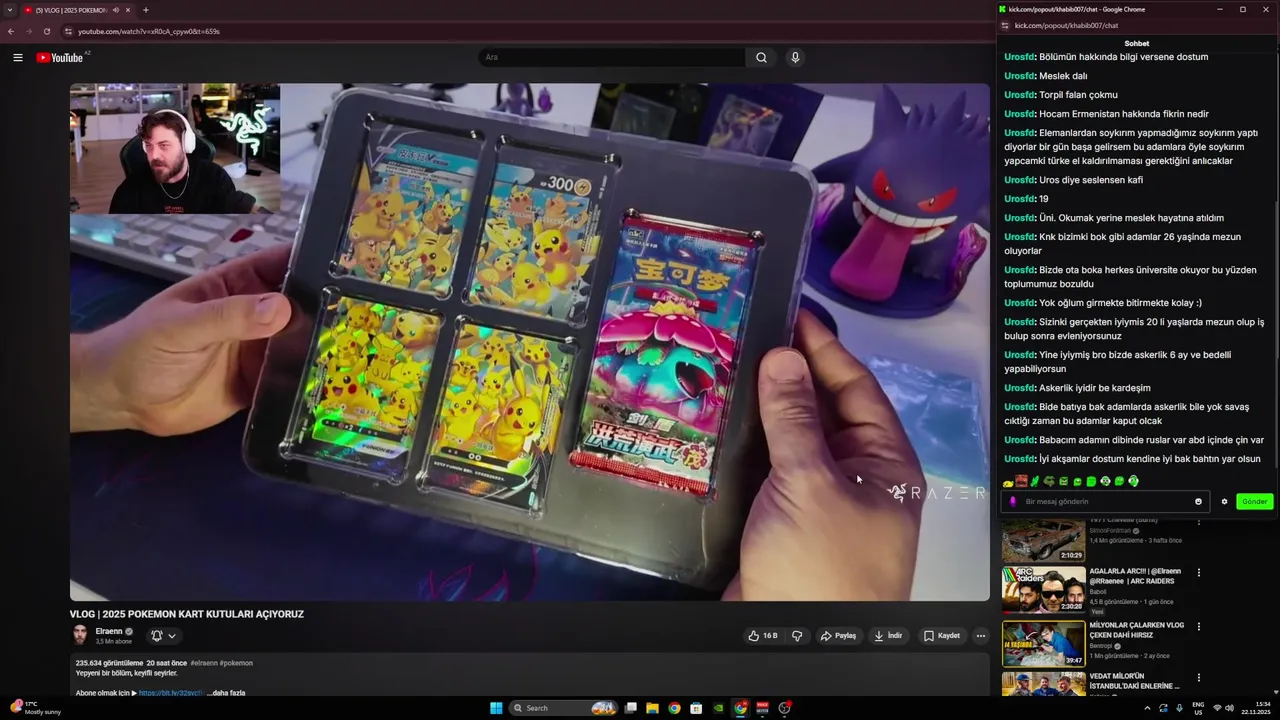This screenshot has width=1280, height=720.
Task: Click the #elraenn hashtag
Action: coord(203,663)
